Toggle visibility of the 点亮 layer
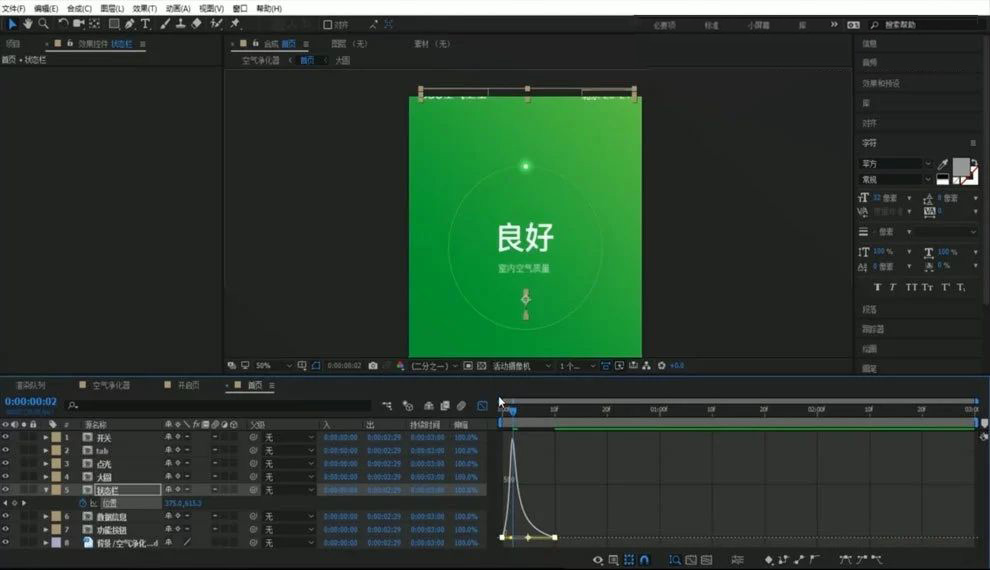Viewport: 990px width, 570px height. [6, 463]
